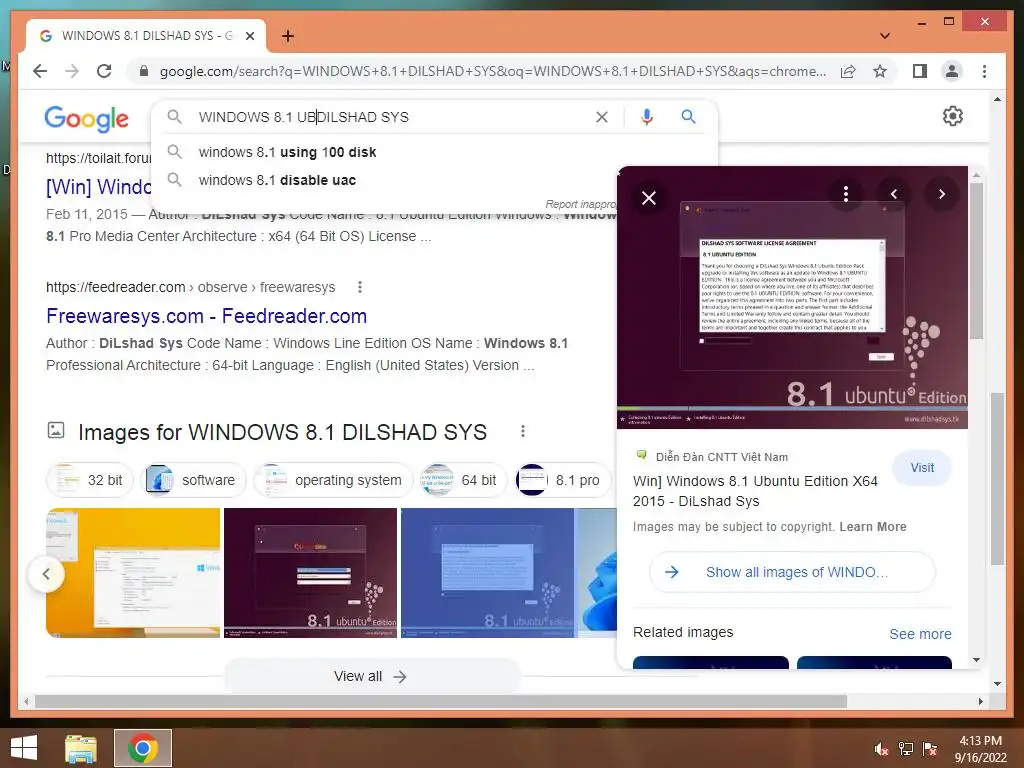This screenshot has width=1024, height=768.
Task: Reload the current page
Action: [x=104, y=71]
